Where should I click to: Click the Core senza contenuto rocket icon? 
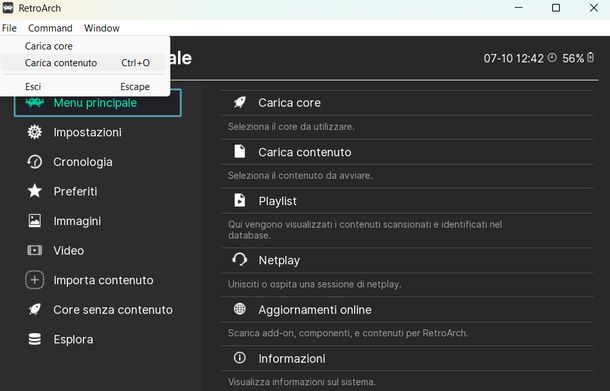[x=35, y=309]
